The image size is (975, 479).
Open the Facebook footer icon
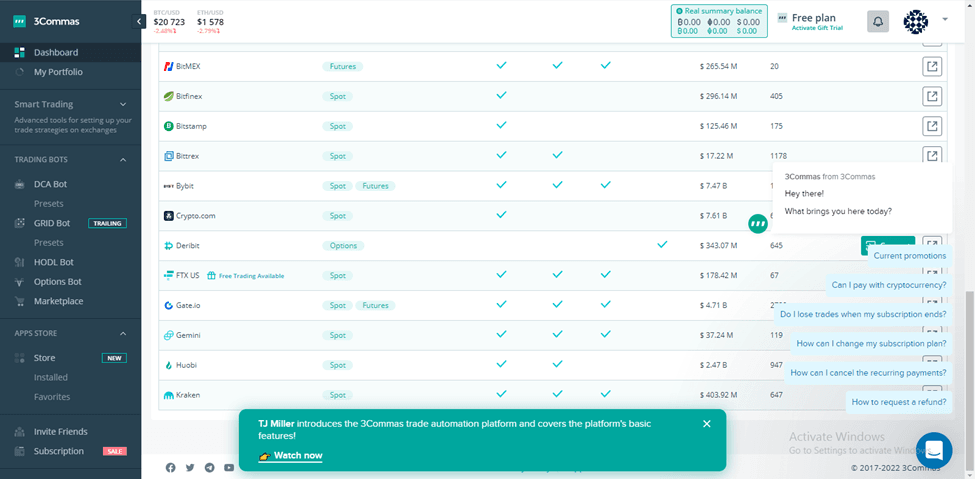pos(170,467)
